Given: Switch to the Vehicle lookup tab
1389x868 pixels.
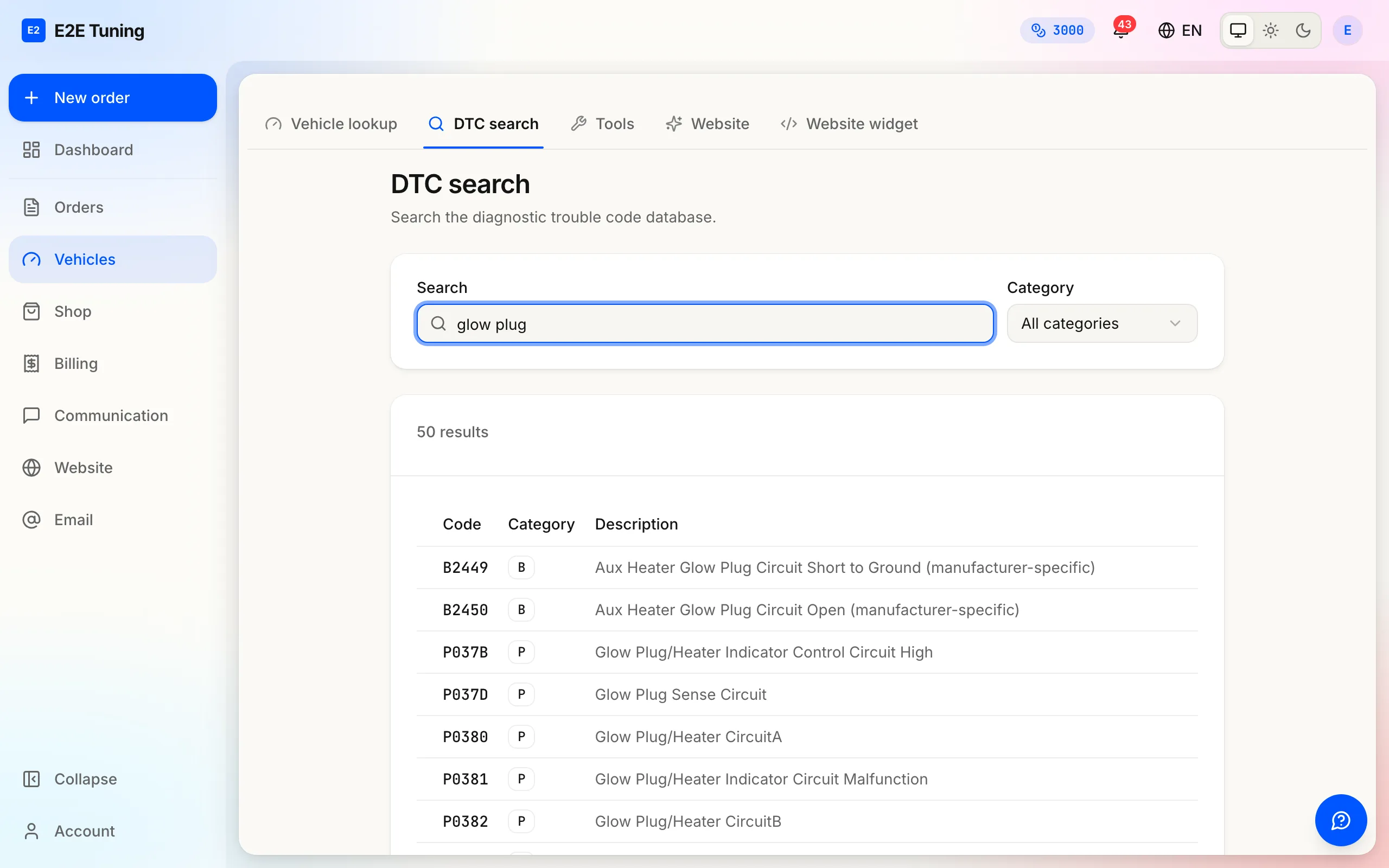Looking at the screenshot, I should pos(331,124).
